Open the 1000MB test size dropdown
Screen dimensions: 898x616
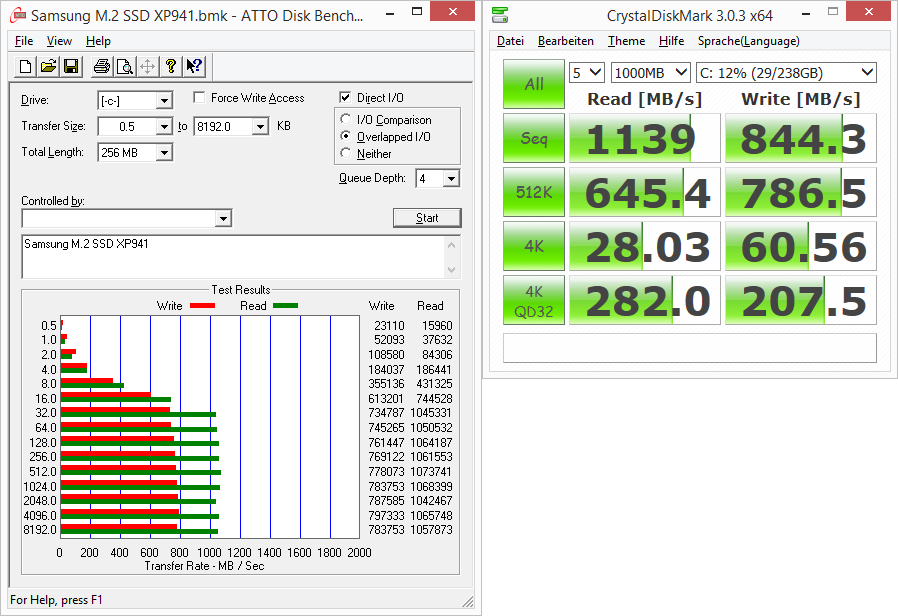tap(651, 73)
